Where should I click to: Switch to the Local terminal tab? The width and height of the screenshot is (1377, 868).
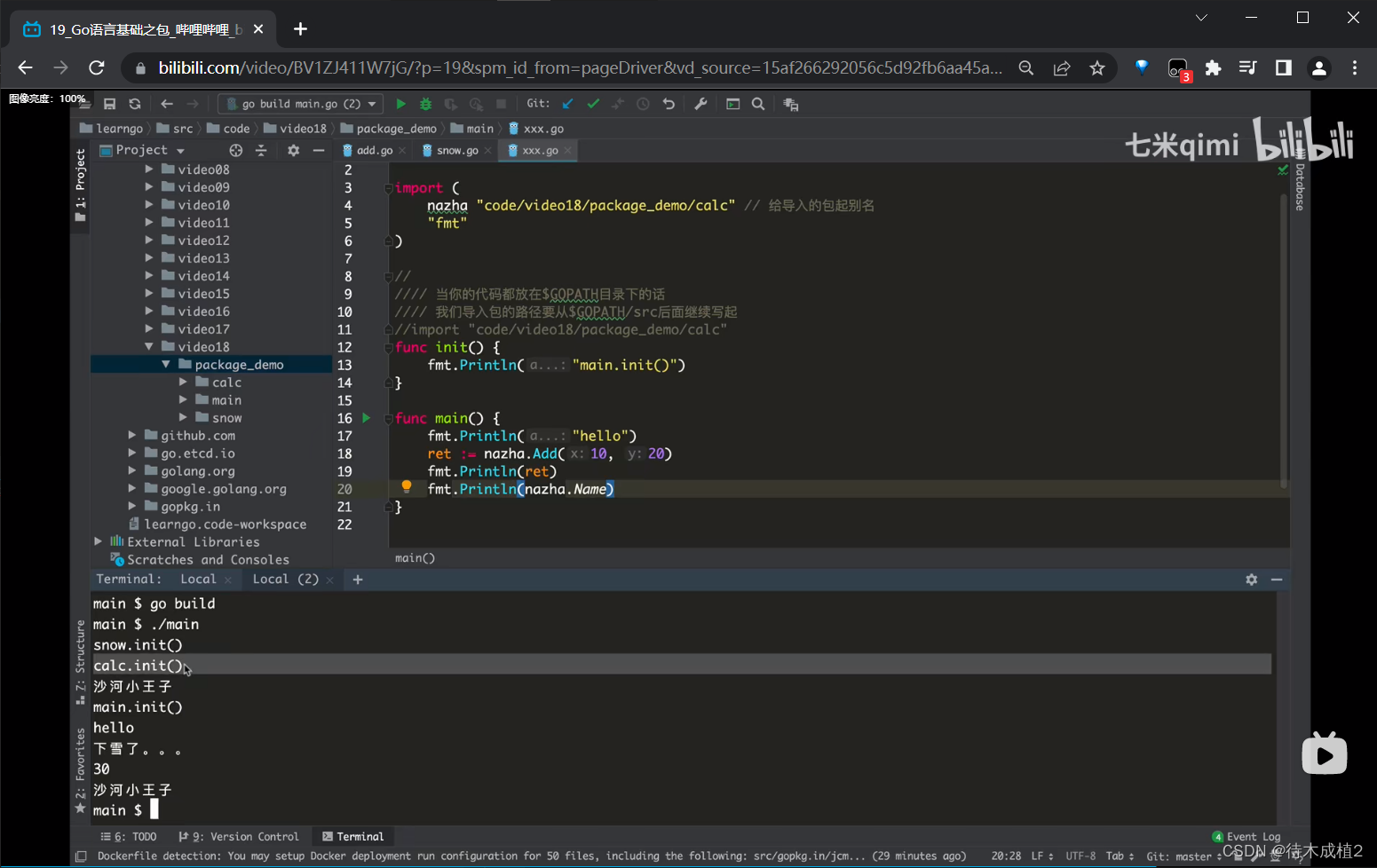[198, 579]
